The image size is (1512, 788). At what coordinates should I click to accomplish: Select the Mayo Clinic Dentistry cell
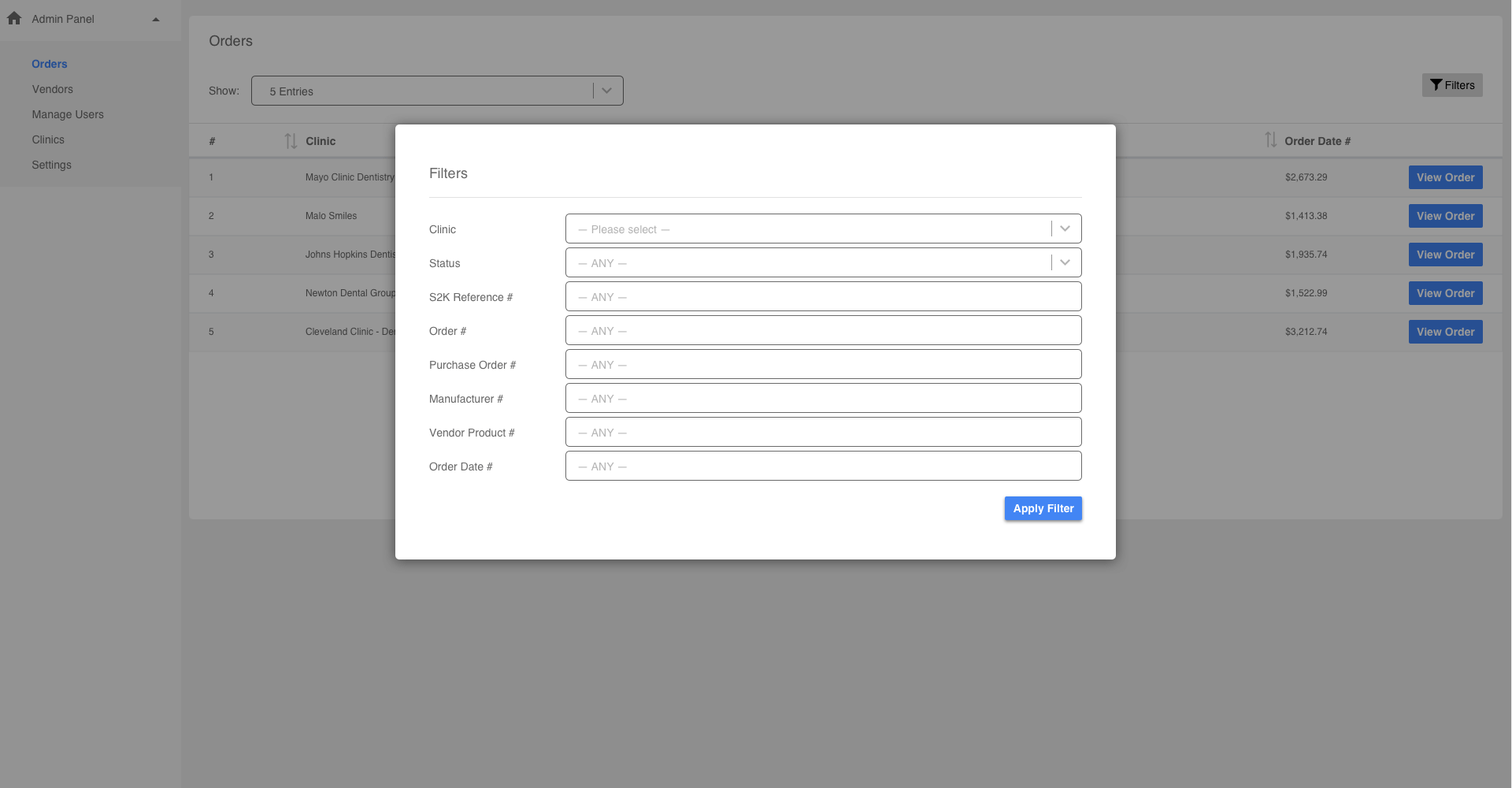(350, 177)
